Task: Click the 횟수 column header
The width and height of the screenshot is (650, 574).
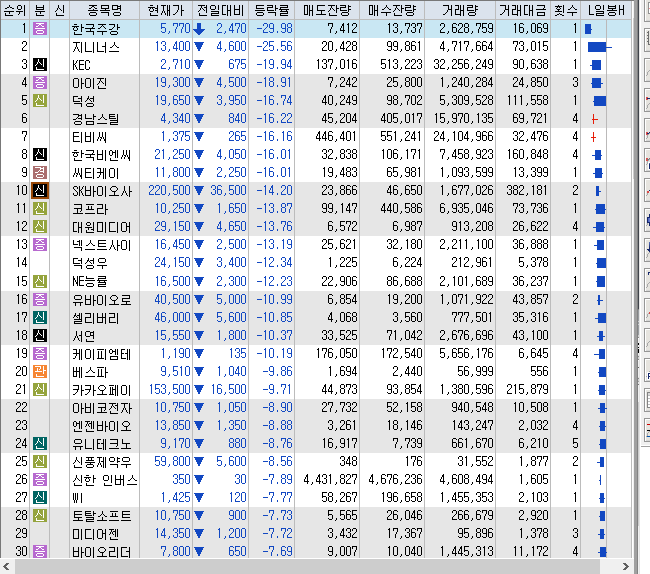Action: click(565, 10)
